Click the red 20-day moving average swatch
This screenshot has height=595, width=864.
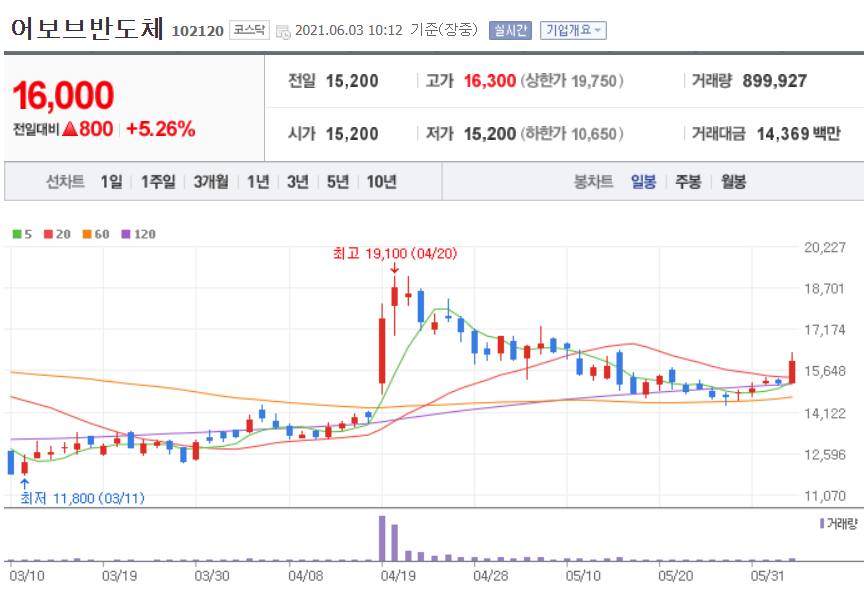click(x=48, y=234)
